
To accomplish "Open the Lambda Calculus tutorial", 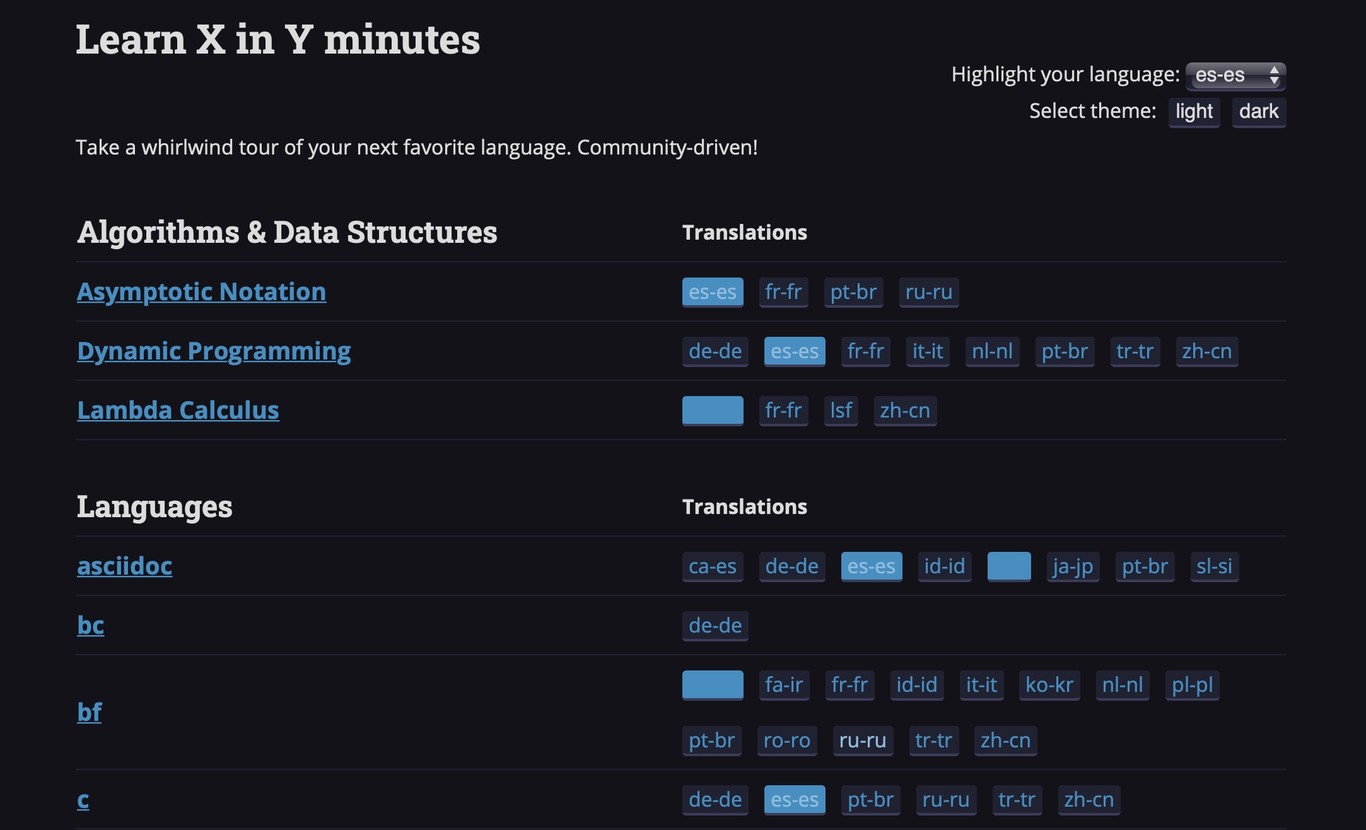I will click(178, 410).
